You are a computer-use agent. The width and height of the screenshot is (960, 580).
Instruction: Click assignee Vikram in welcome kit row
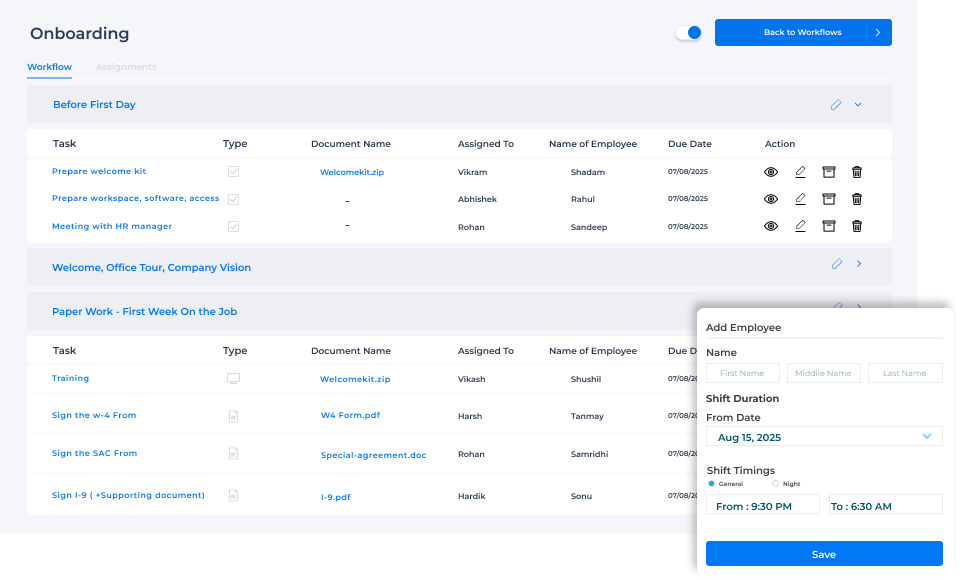coord(473,172)
